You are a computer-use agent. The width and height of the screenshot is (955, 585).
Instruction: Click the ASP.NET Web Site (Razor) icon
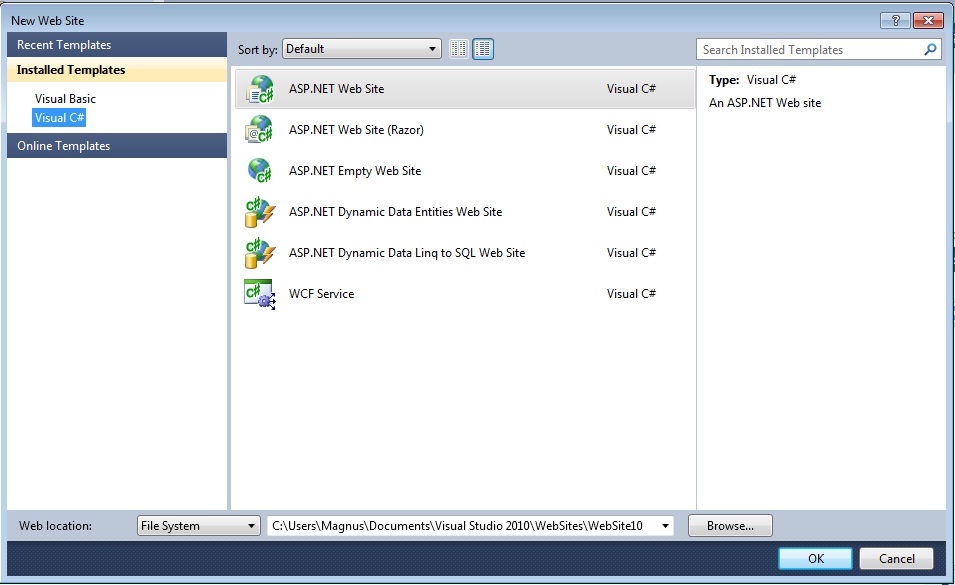[x=260, y=130]
